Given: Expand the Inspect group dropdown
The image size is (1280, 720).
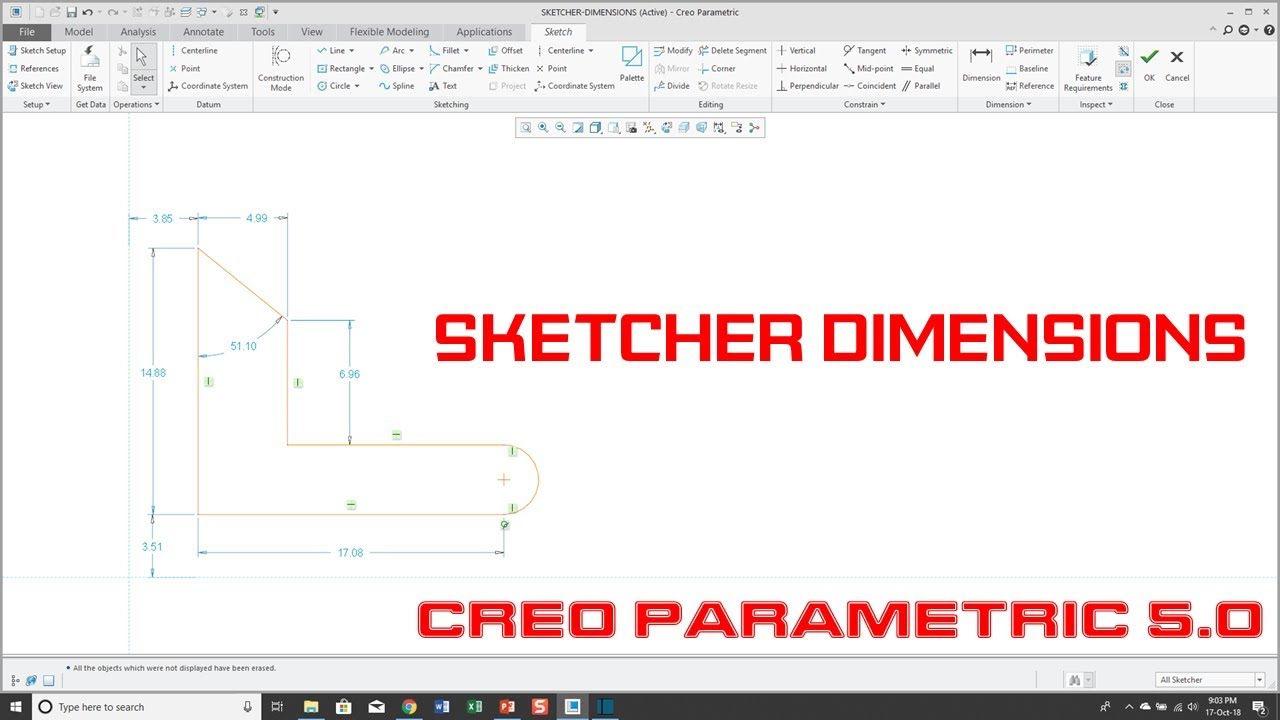Looking at the screenshot, I should click(1096, 104).
